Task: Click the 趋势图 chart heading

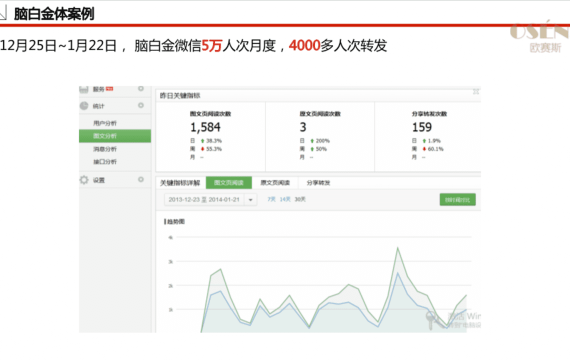Action: click(x=176, y=221)
